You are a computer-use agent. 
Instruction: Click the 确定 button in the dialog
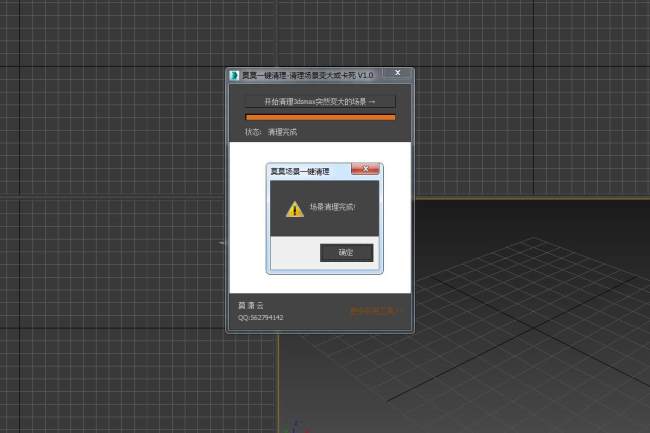346,253
